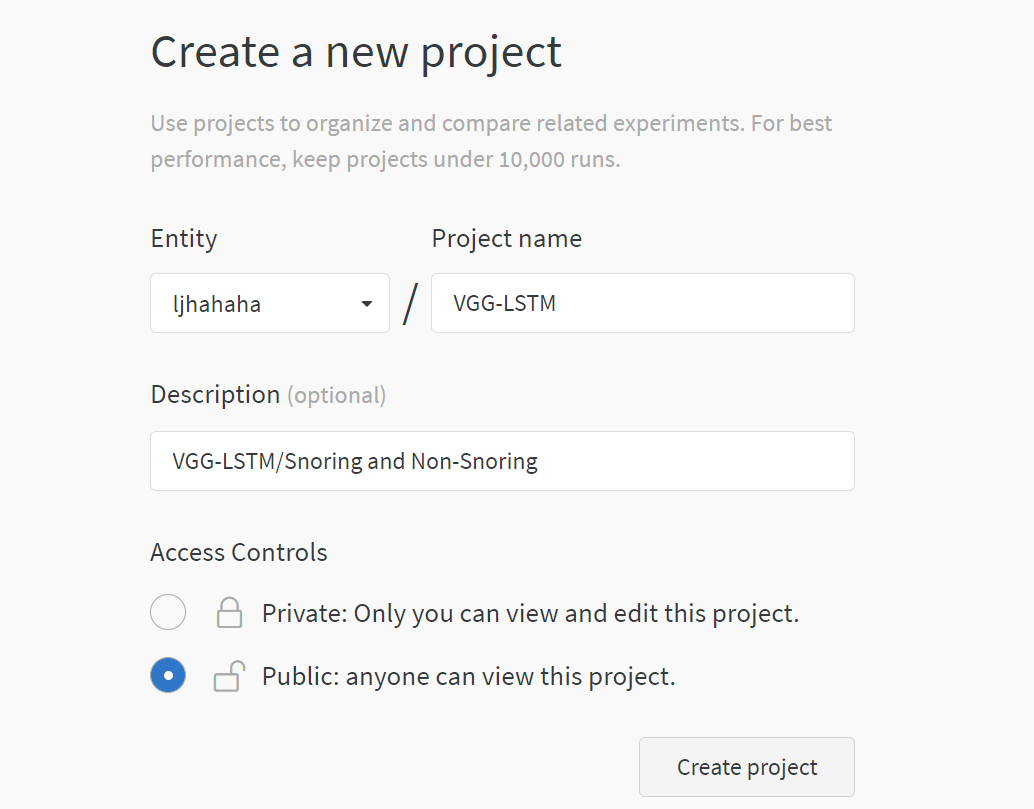Focus the Project name field containing VGG-LSTM
1034x809 pixels.
[642, 303]
